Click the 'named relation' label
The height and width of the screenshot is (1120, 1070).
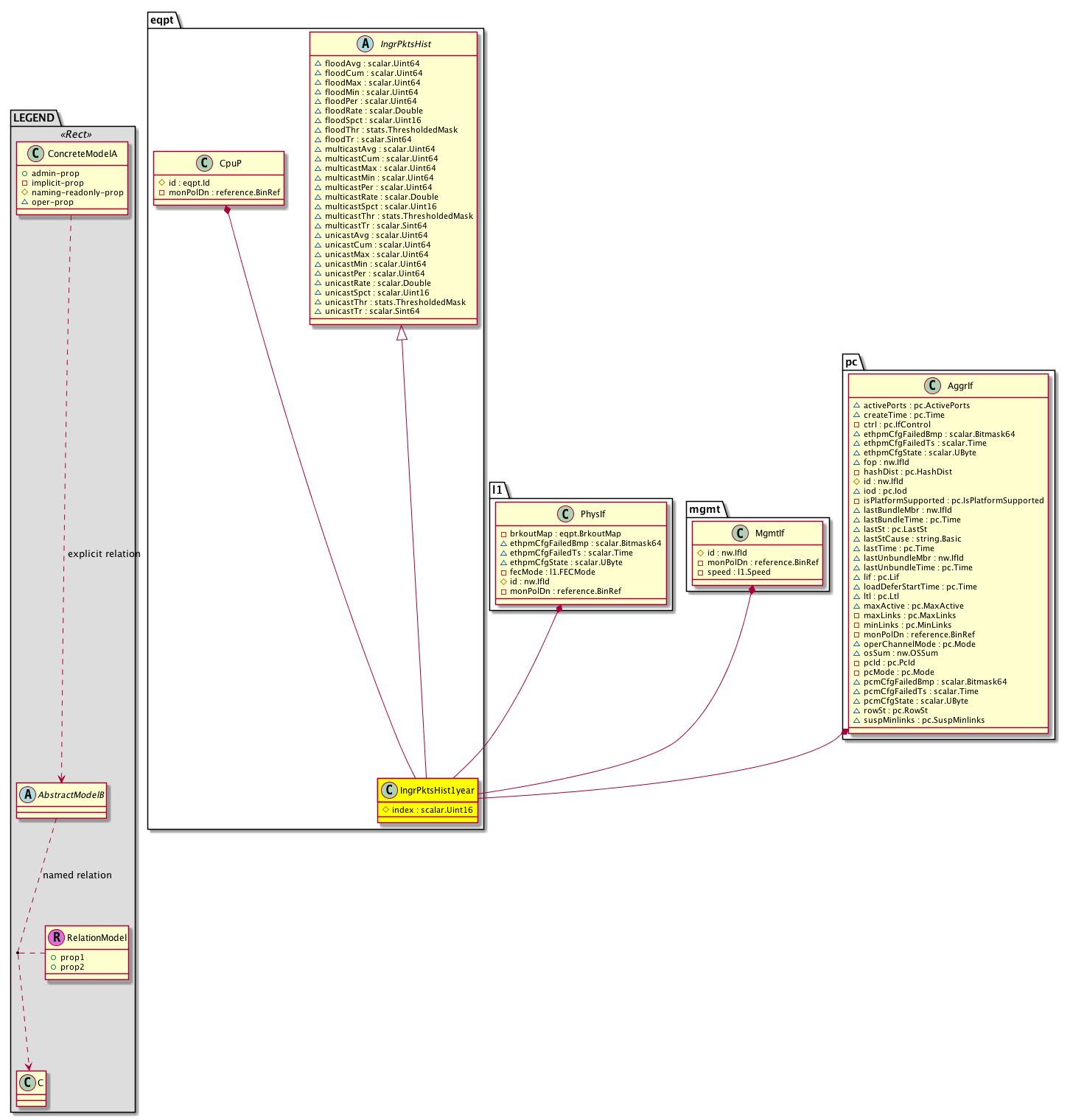tap(77, 875)
